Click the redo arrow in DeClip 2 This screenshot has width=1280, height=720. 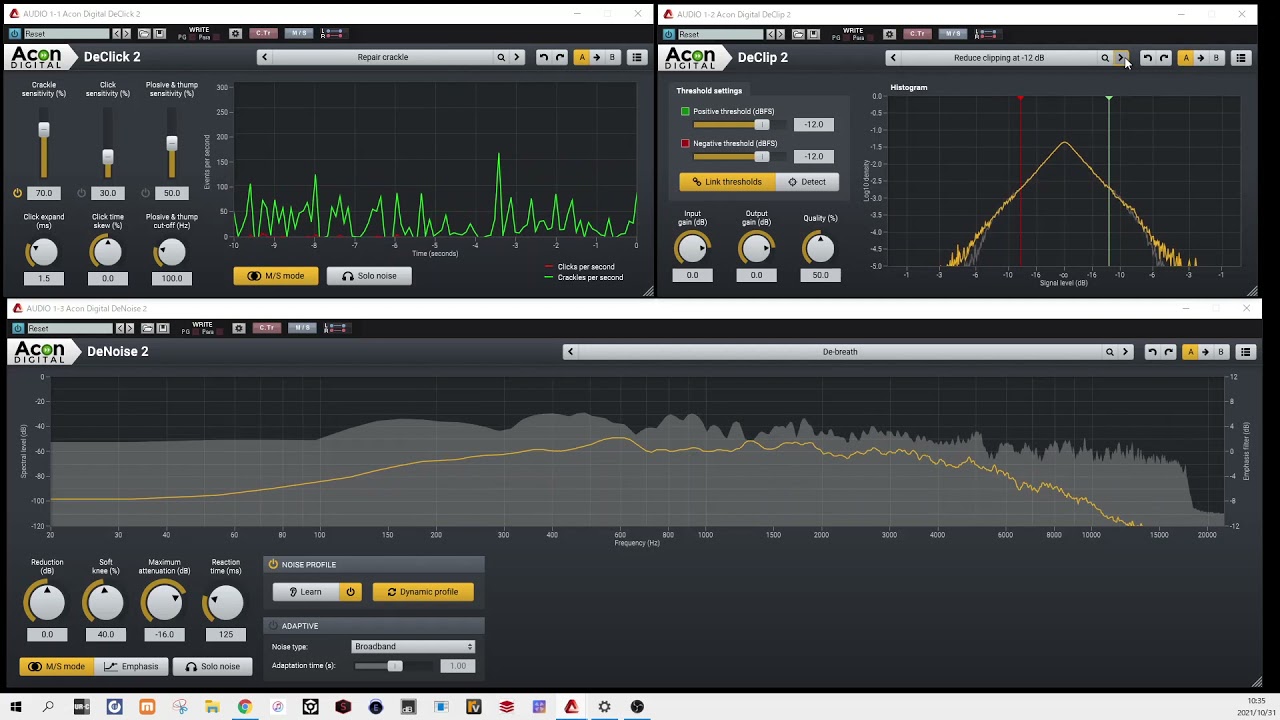[1164, 58]
